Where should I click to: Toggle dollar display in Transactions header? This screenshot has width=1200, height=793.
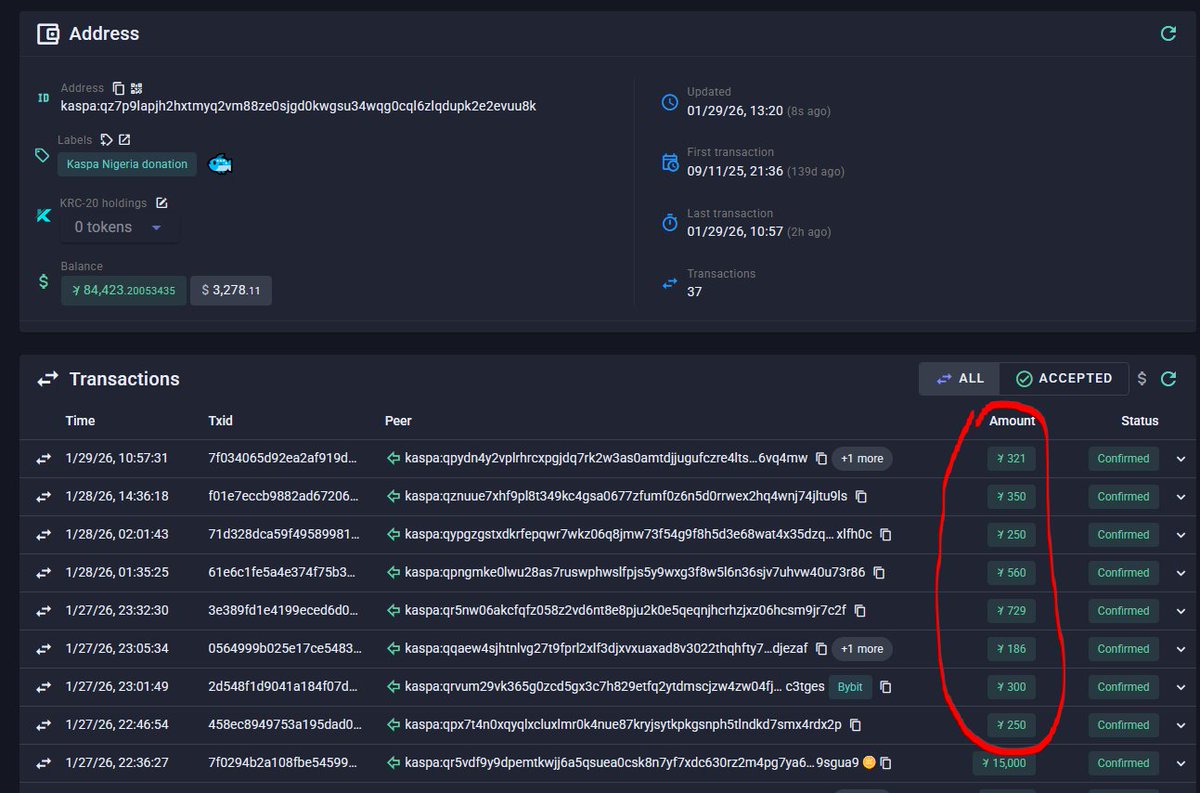[x=1142, y=379]
